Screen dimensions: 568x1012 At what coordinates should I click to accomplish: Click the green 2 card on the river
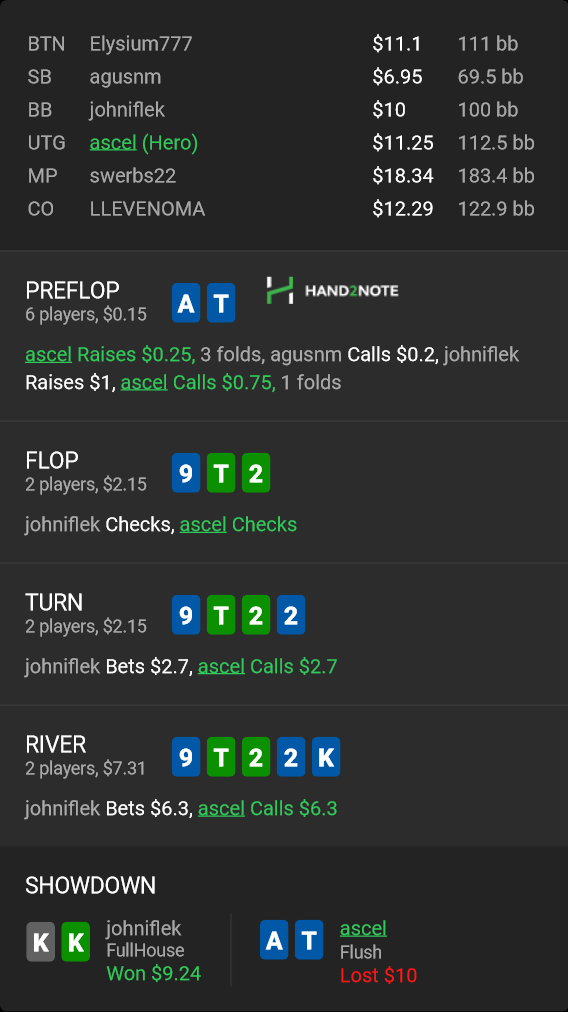256,757
